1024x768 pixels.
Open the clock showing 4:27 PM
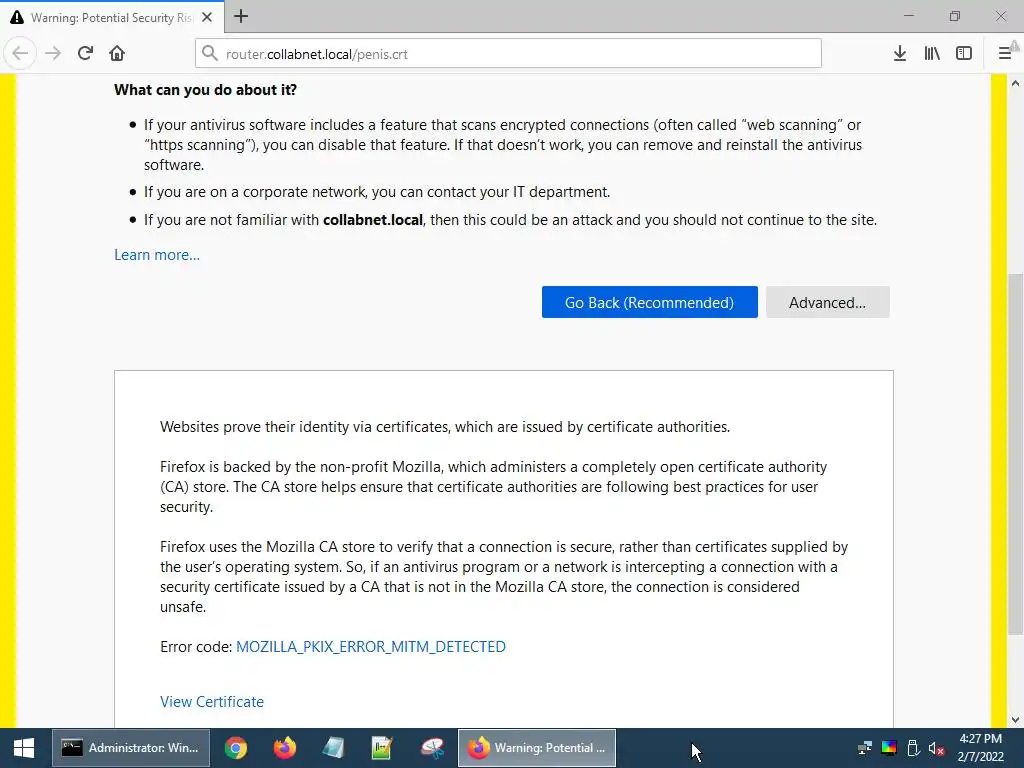pyautogui.click(x=980, y=748)
